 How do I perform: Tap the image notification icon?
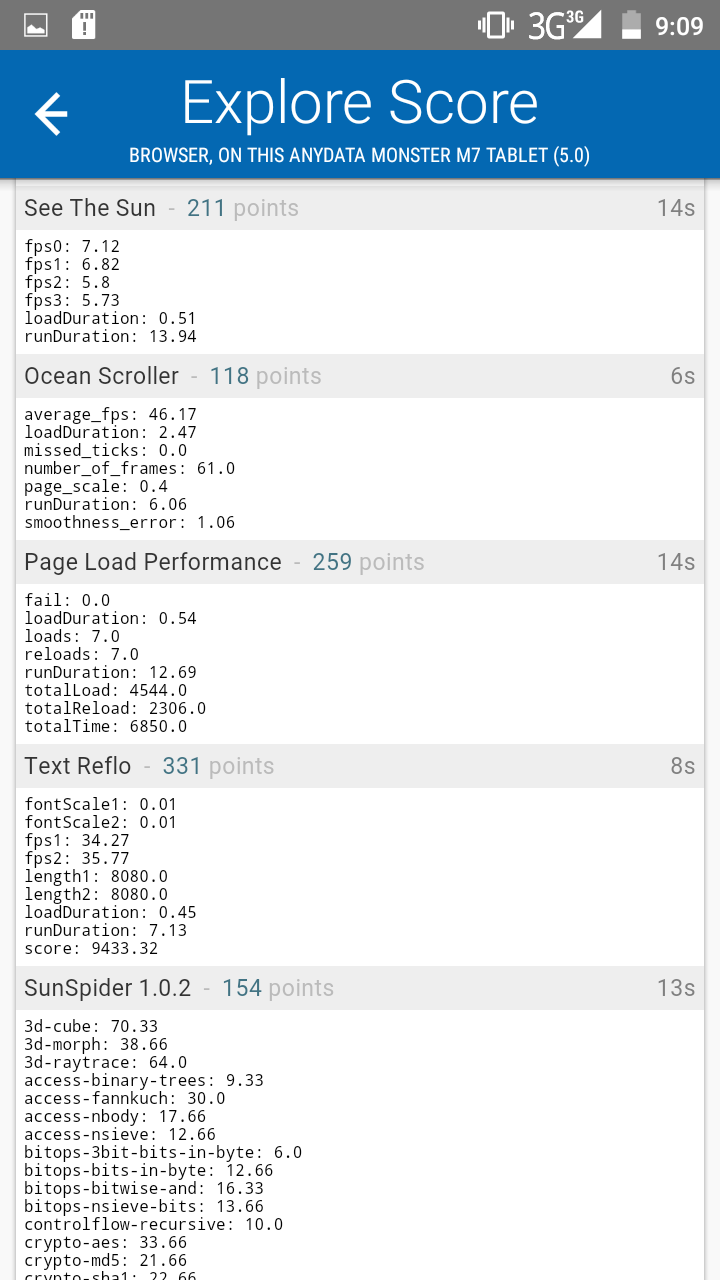point(36,25)
